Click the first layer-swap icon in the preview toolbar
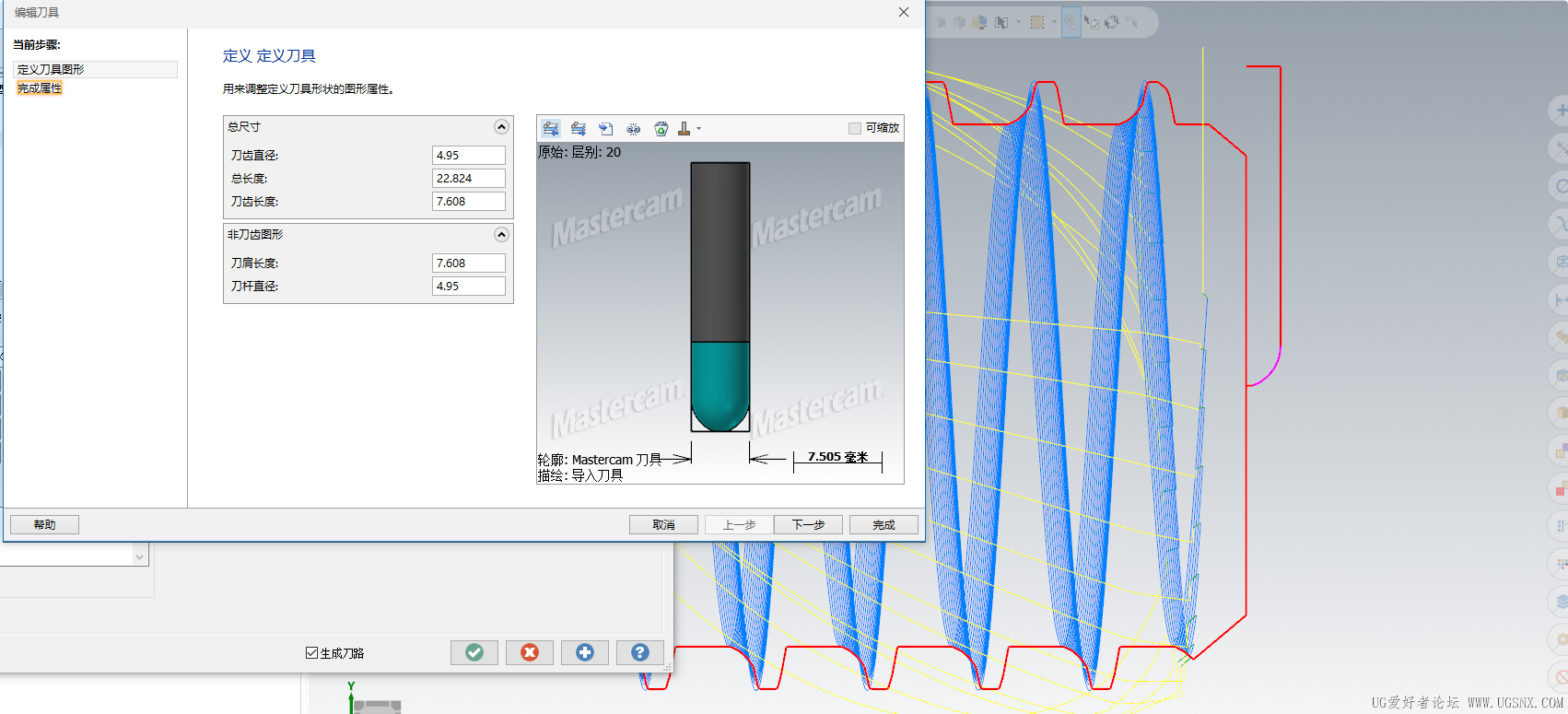The width and height of the screenshot is (1568, 714). tap(551, 129)
